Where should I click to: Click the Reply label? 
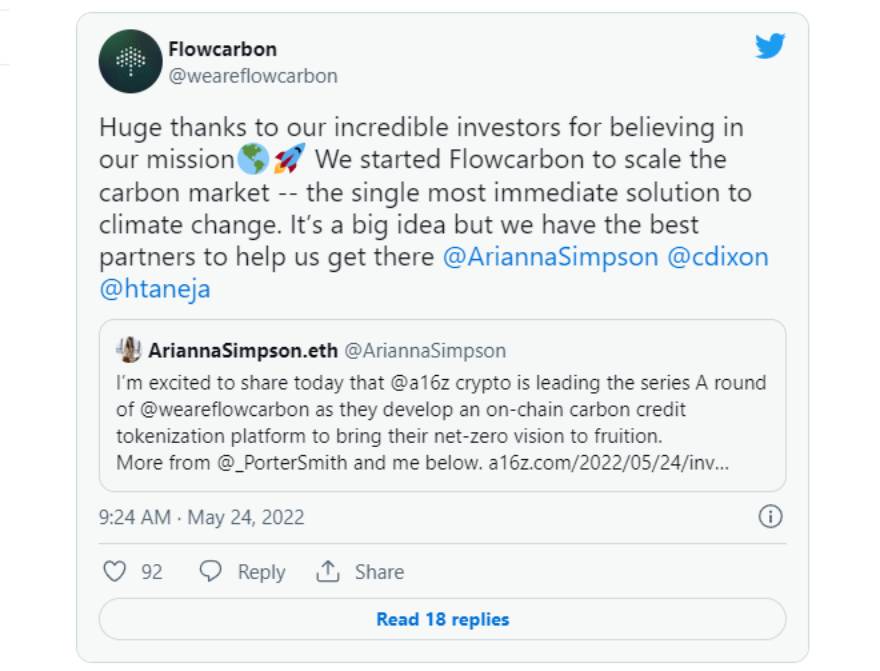tap(262, 572)
